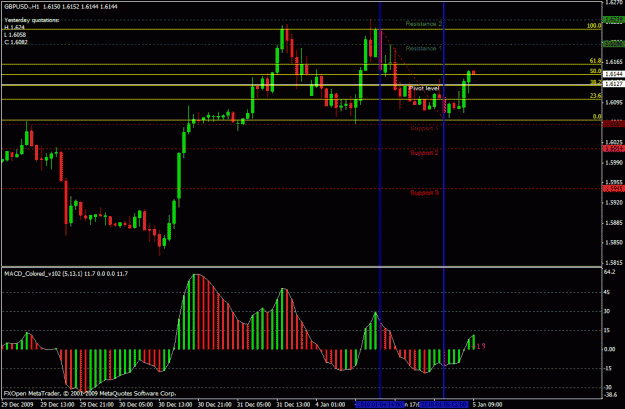The height and width of the screenshot is (409, 625).
Task: Click the 'Yesterday quotations:' label
Action: pyautogui.click(x=31, y=20)
